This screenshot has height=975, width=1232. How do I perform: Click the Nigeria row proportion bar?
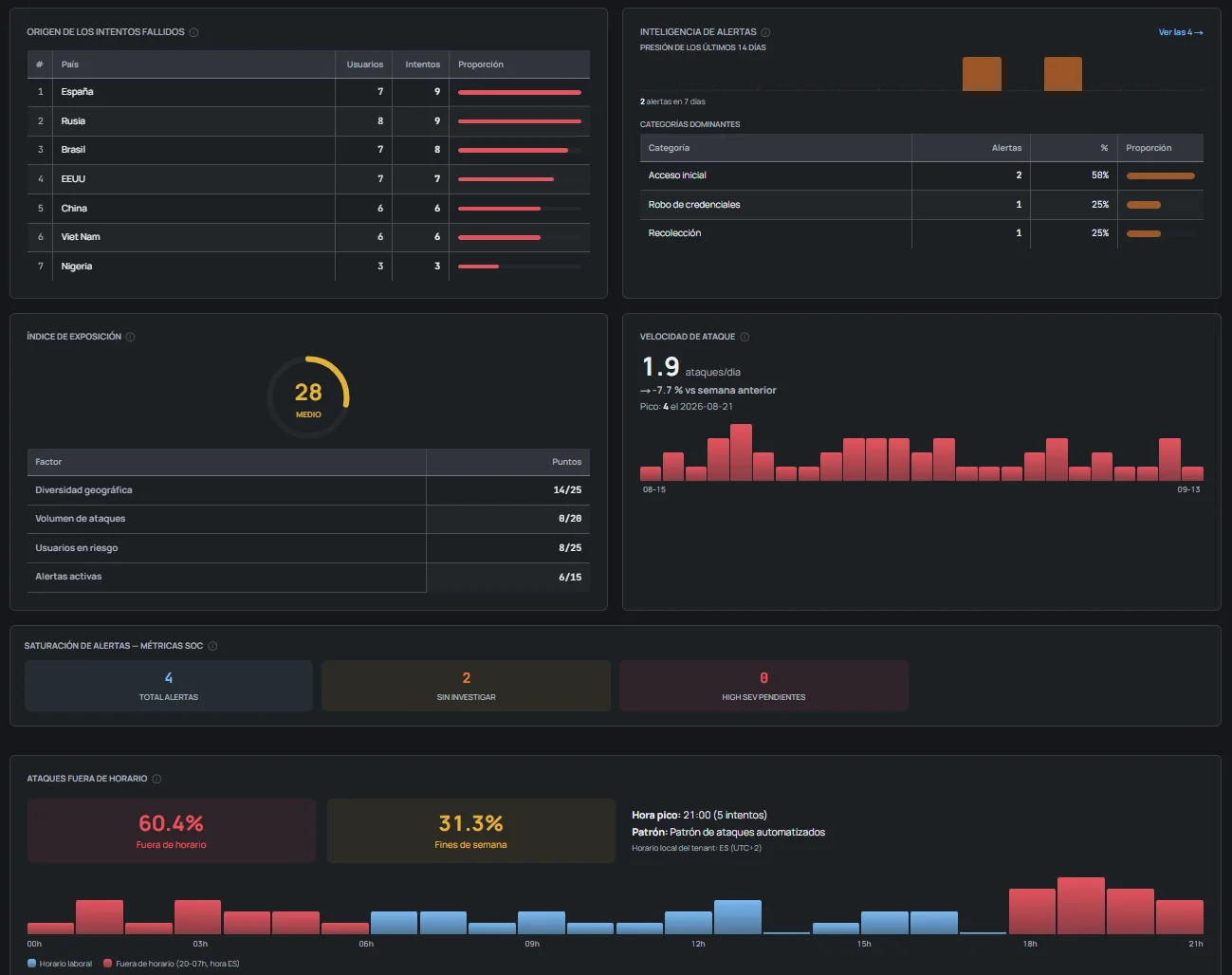coord(520,267)
